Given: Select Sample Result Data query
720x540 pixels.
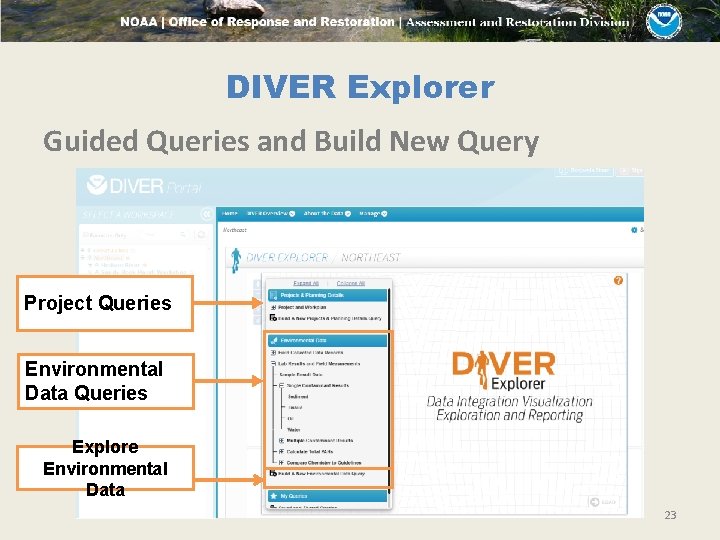Looking at the screenshot, I should tap(301, 375).
